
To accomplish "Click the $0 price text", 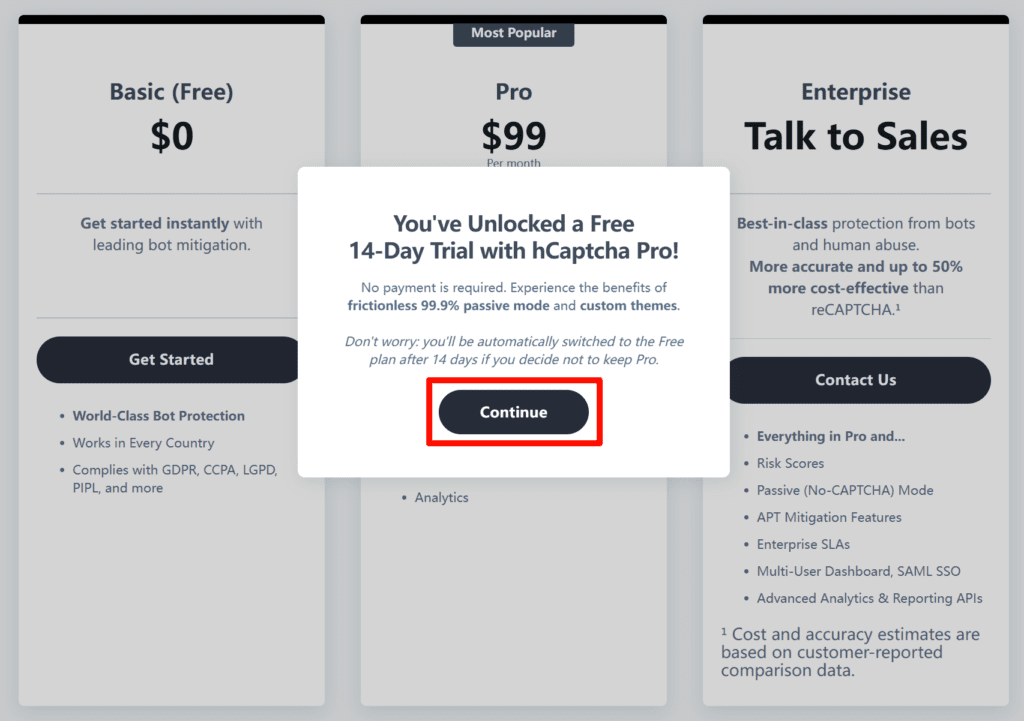I will coord(171,136).
